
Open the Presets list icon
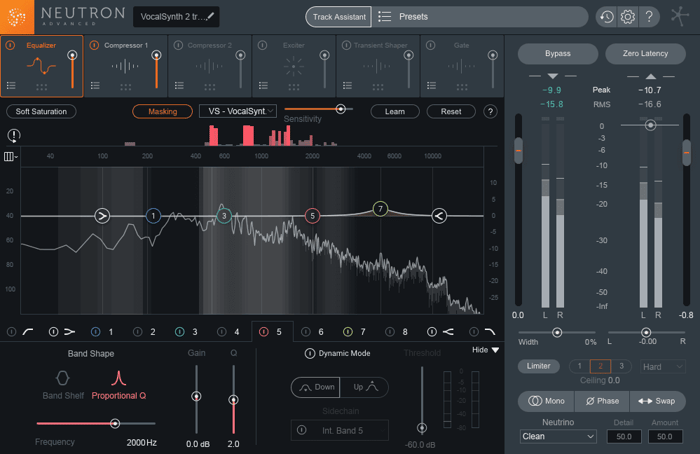tap(384, 17)
